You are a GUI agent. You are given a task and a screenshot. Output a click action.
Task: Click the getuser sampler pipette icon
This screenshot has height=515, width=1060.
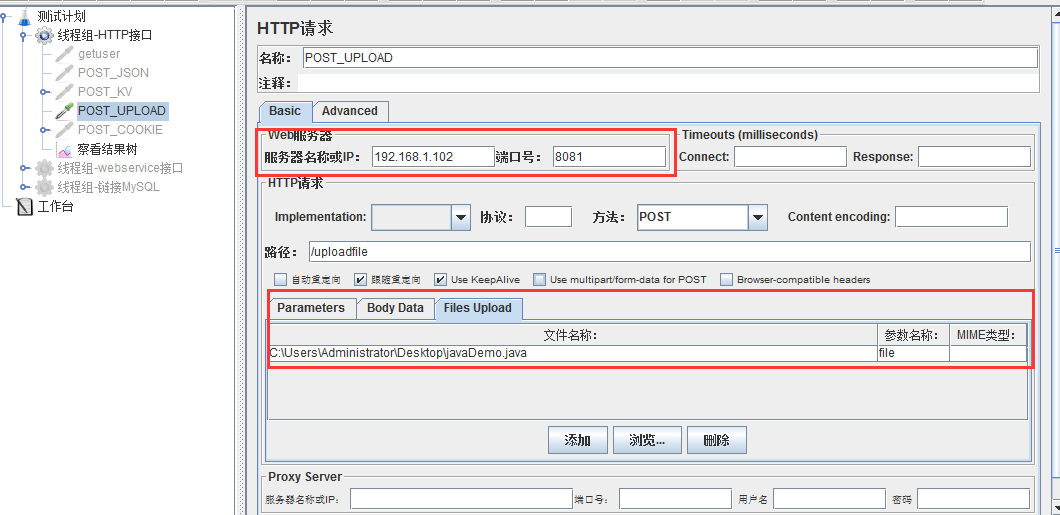coord(64,53)
